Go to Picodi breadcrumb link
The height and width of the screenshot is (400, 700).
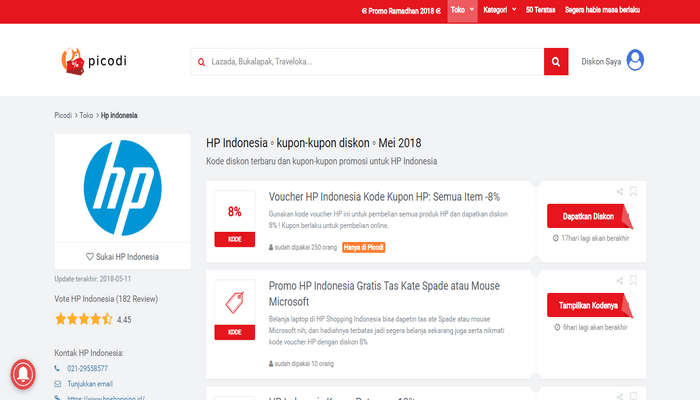click(63, 115)
